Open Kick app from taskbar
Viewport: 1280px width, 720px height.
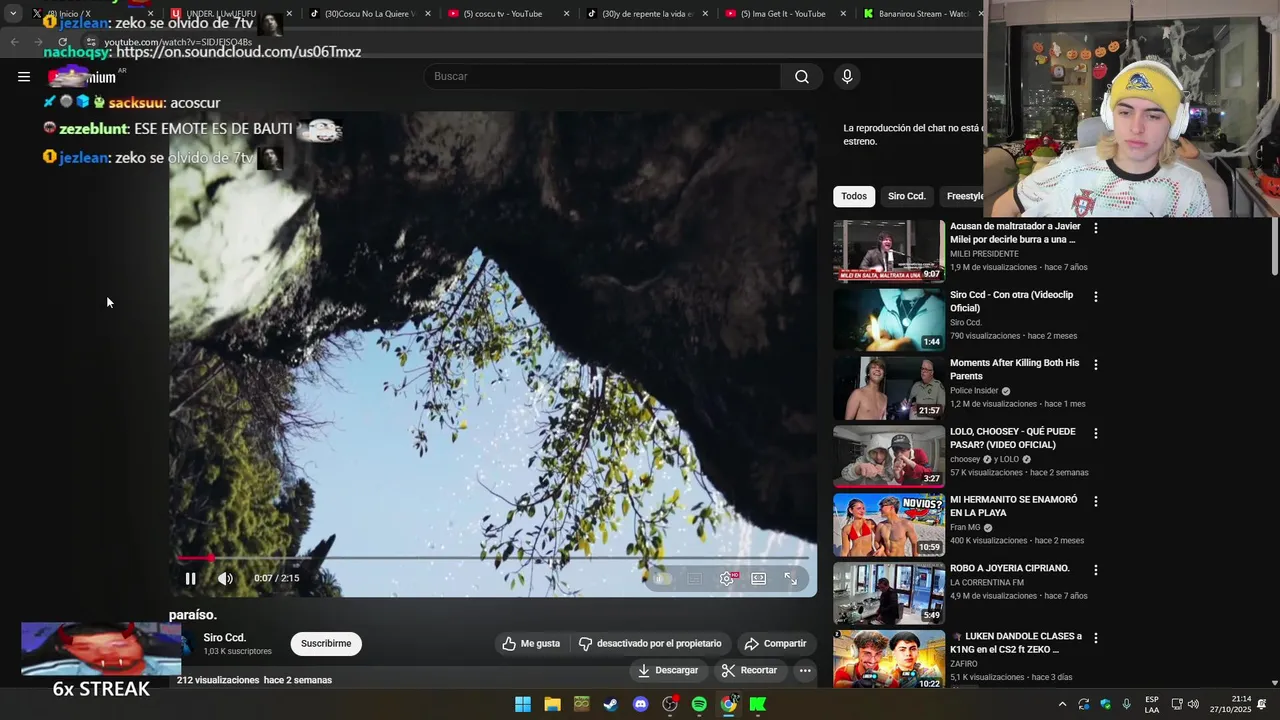pos(758,704)
